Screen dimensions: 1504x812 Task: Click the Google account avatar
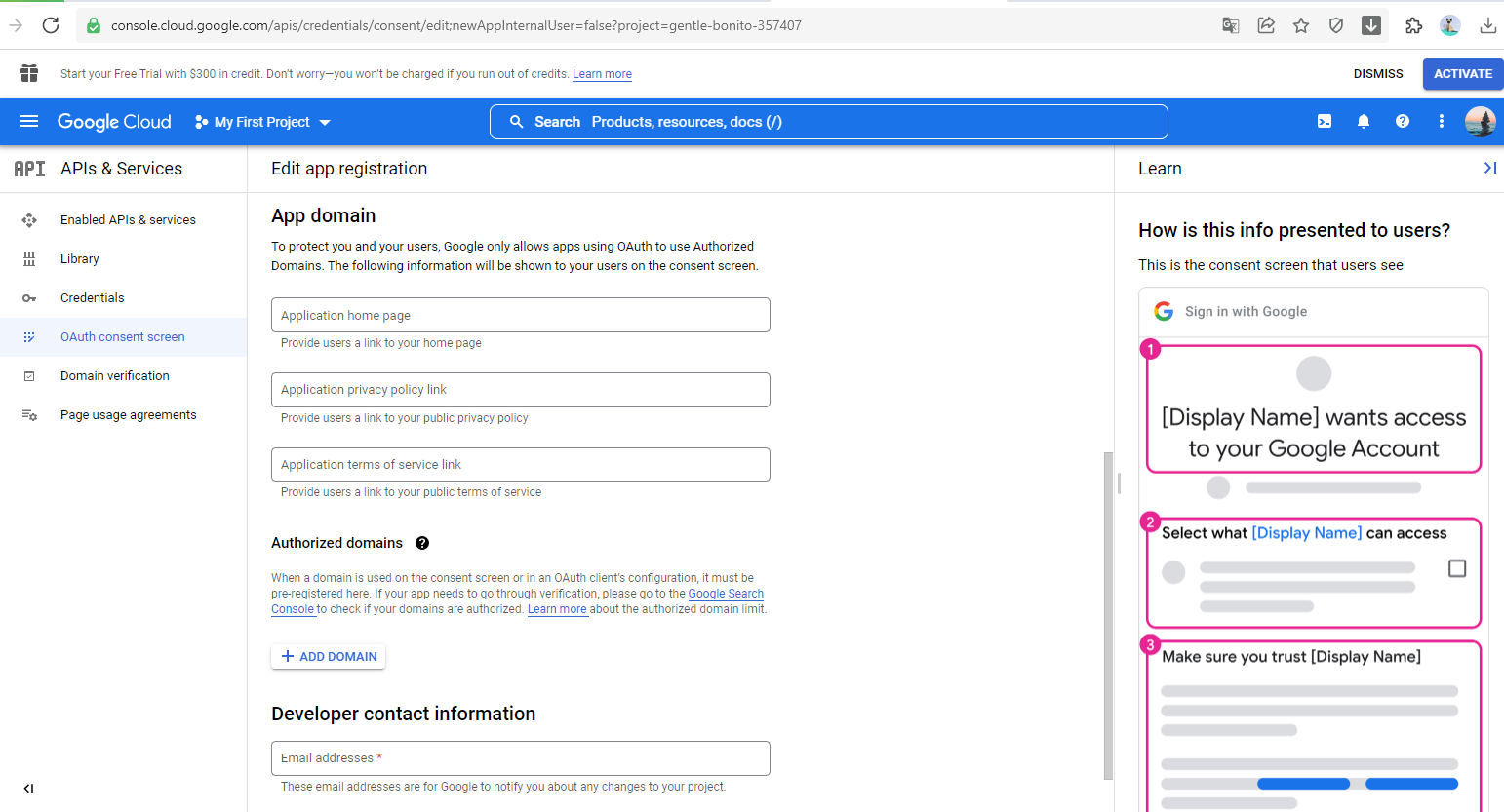point(1480,122)
